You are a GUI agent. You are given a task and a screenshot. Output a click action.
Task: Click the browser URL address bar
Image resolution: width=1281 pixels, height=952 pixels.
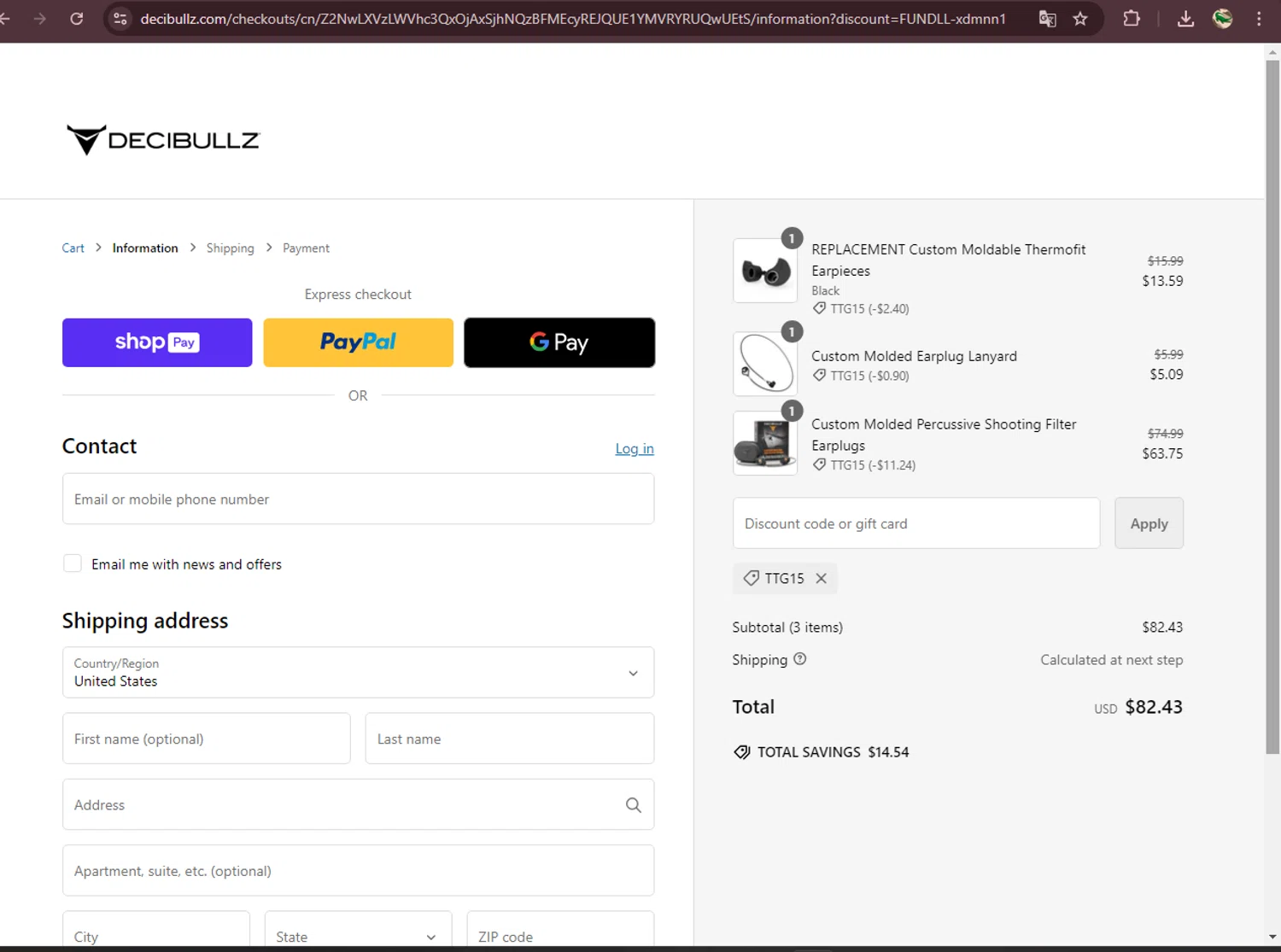(x=573, y=19)
